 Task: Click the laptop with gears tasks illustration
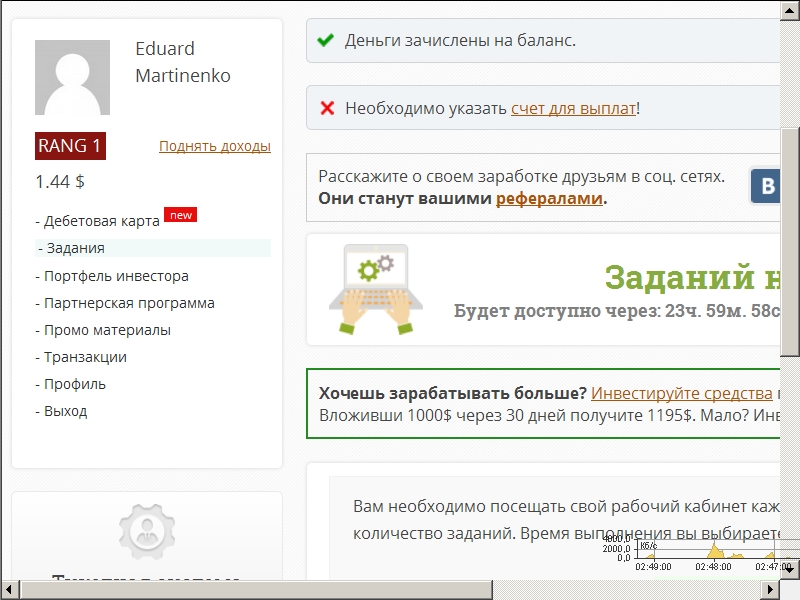pyautogui.click(x=376, y=290)
